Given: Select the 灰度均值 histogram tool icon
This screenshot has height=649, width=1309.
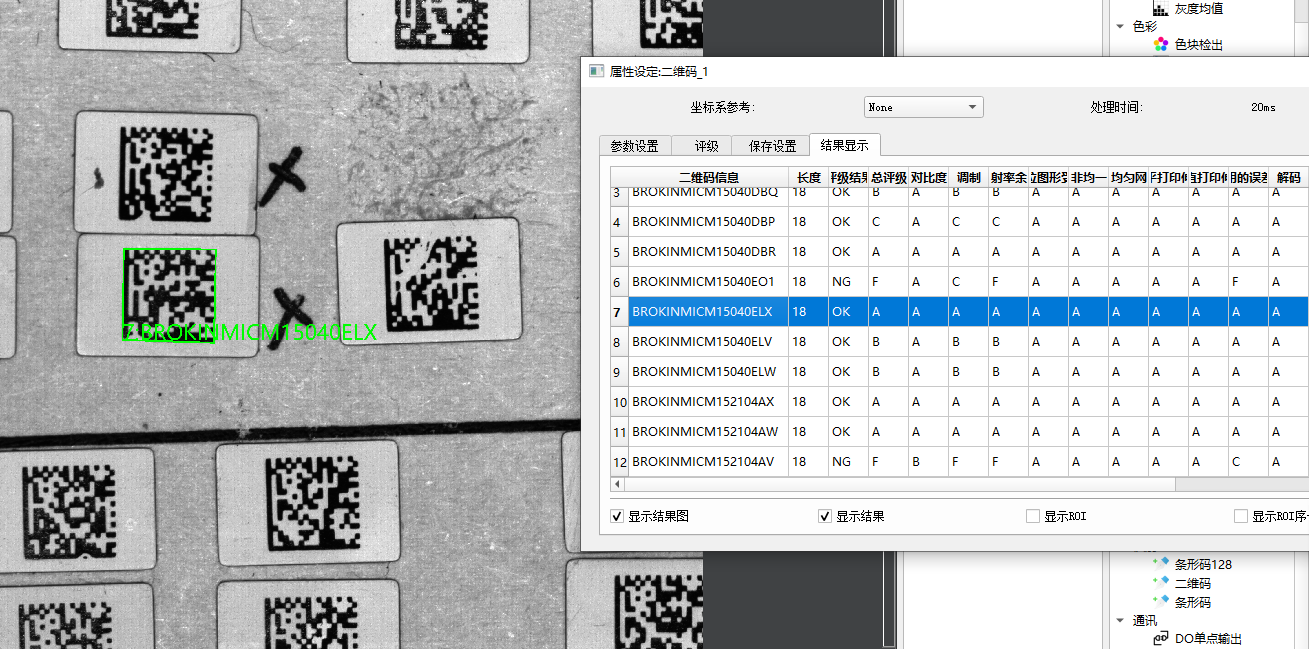Looking at the screenshot, I should [1161, 9].
